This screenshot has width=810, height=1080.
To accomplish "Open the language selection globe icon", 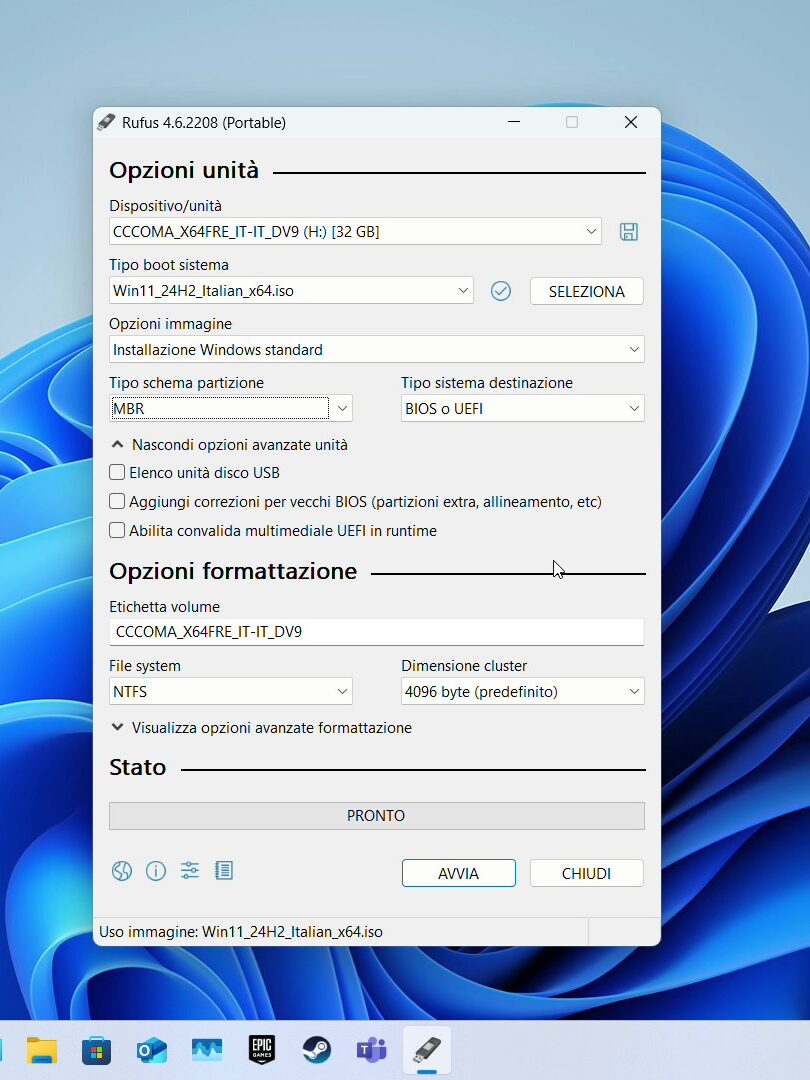I will (x=121, y=870).
